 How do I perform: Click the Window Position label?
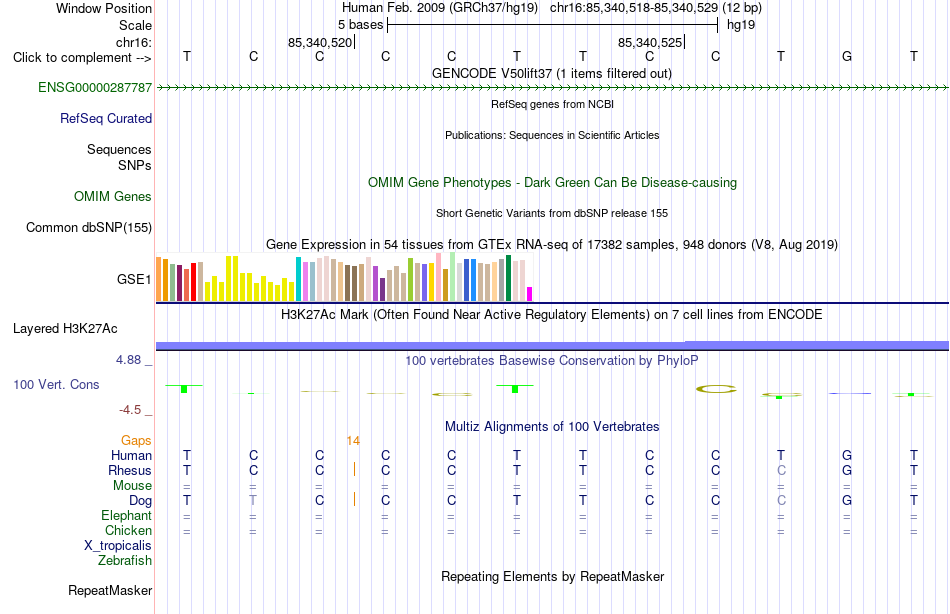(104, 8)
